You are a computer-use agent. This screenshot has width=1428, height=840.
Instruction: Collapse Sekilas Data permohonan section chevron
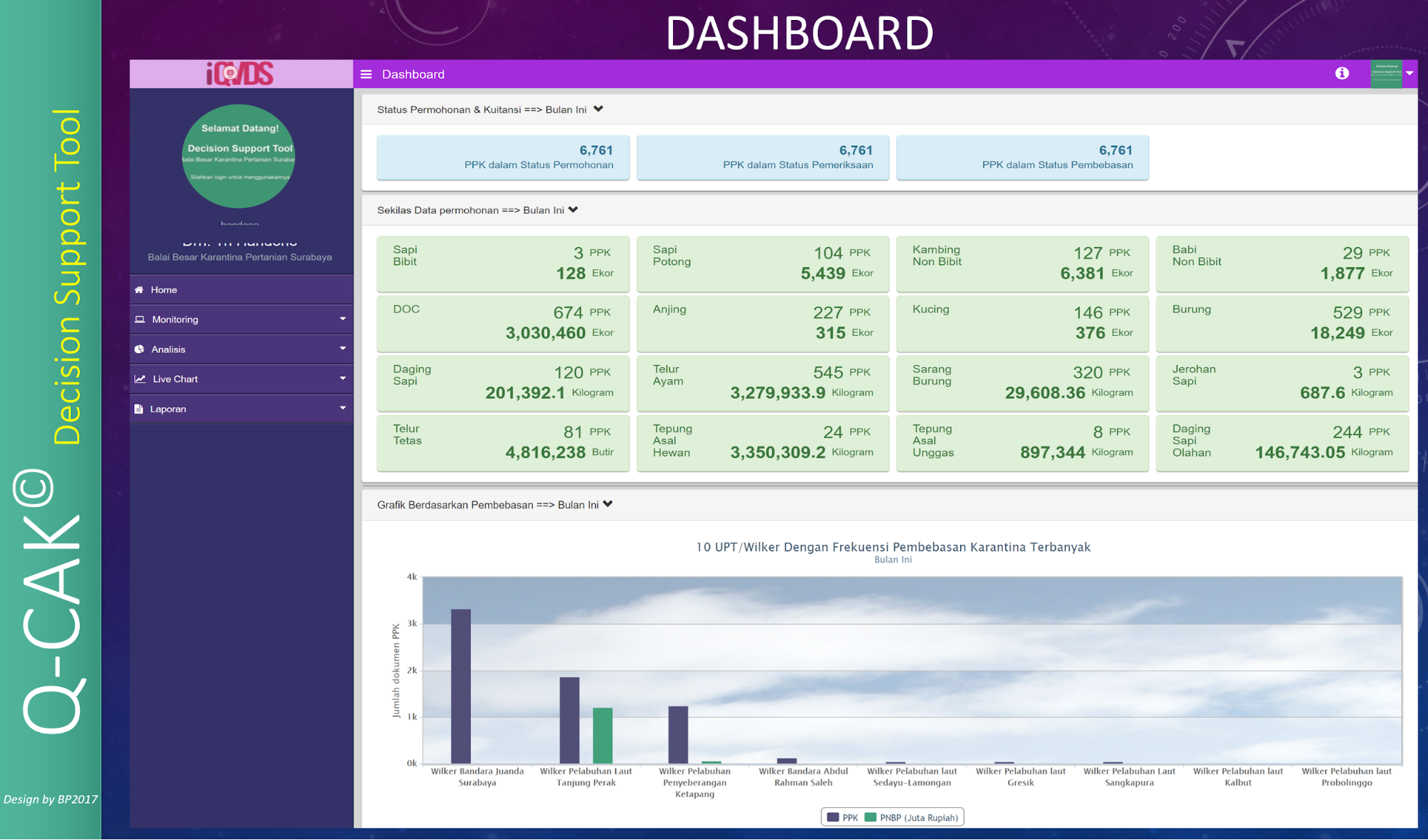pyautogui.click(x=574, y=210)
